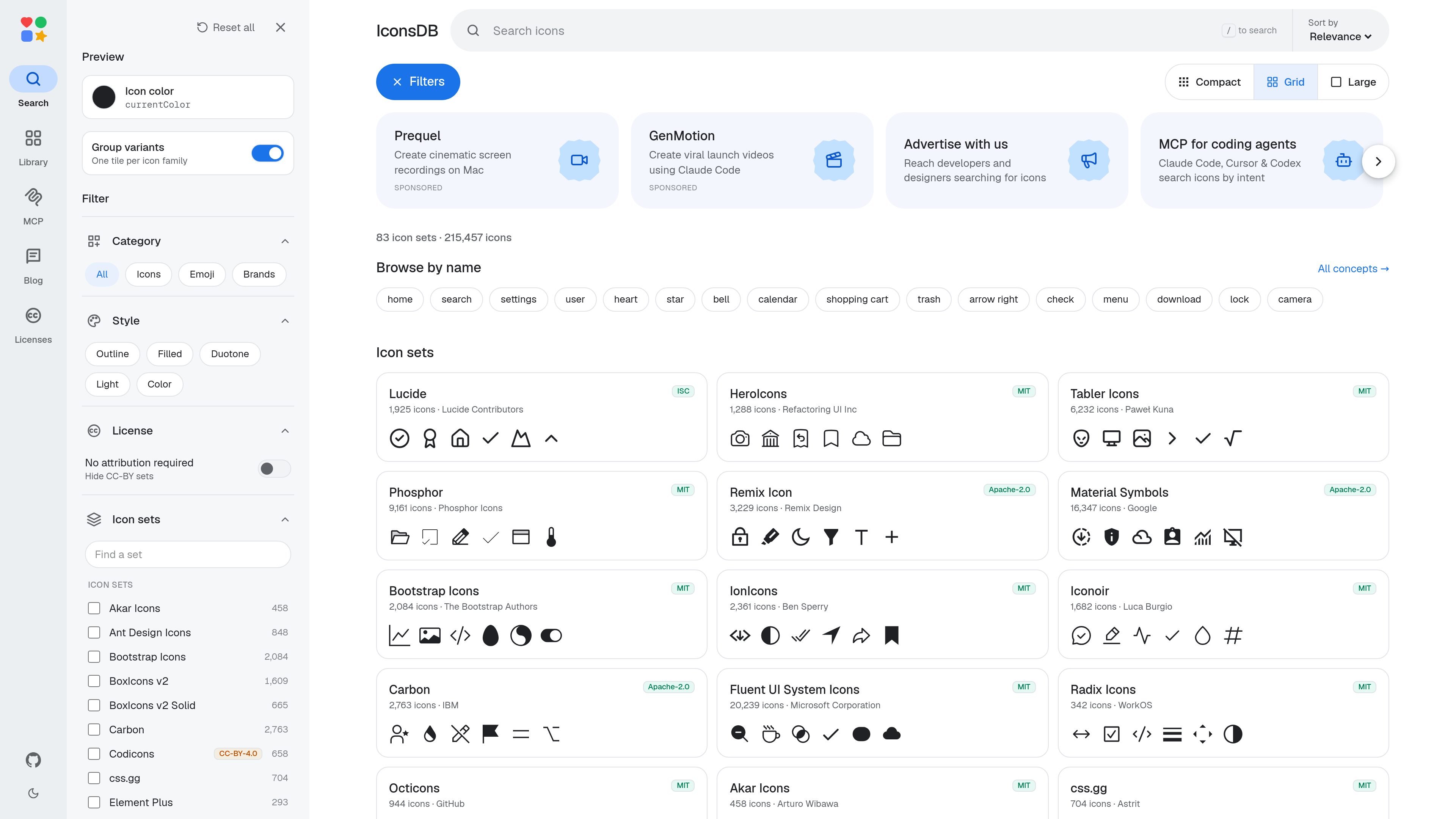Click Lucide's house icon preview
The width and height of the screenshot is (1456, 819).
point(460,438)
